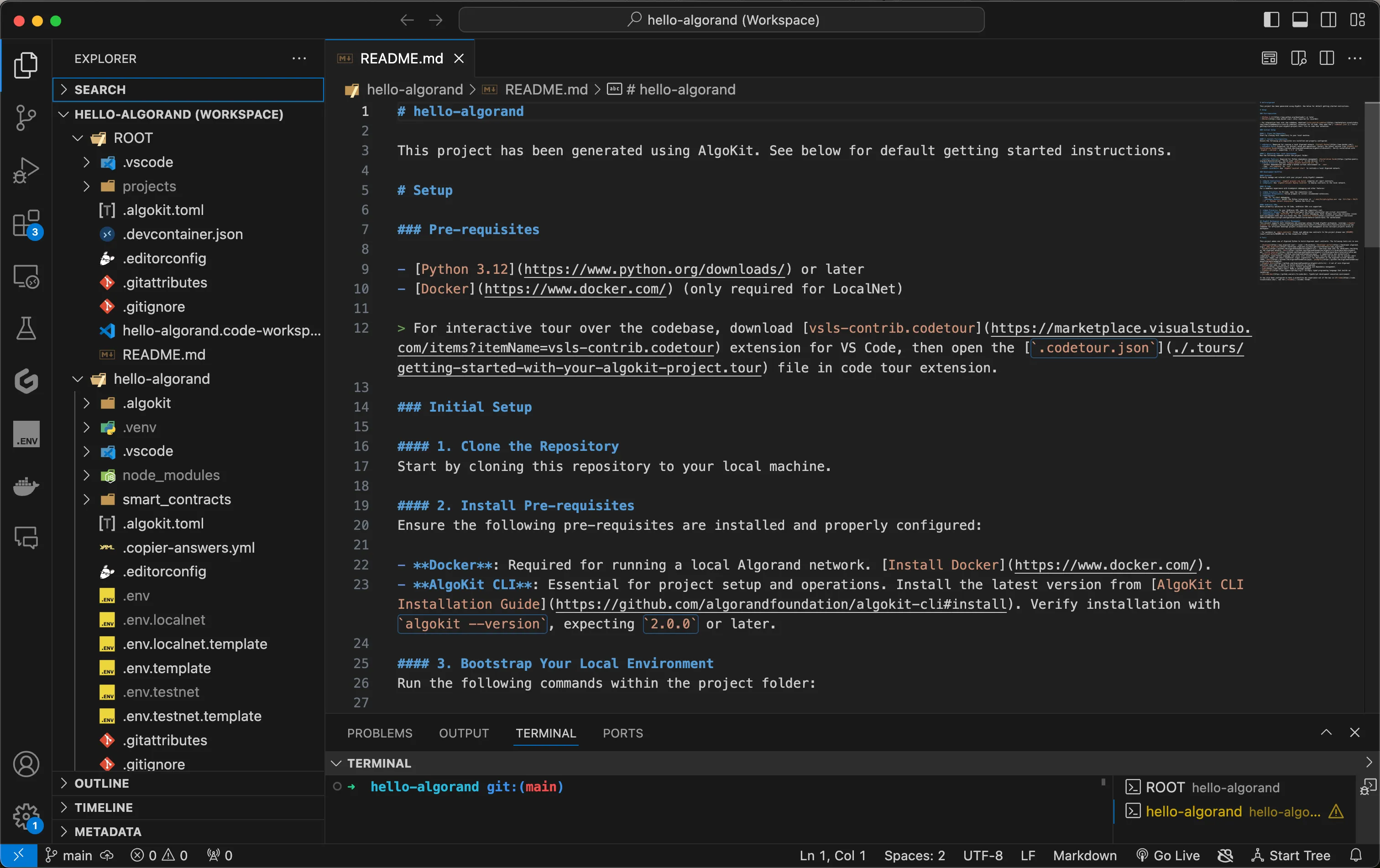
Task: Expand the OUTLINE section
Action: [188, 783]
